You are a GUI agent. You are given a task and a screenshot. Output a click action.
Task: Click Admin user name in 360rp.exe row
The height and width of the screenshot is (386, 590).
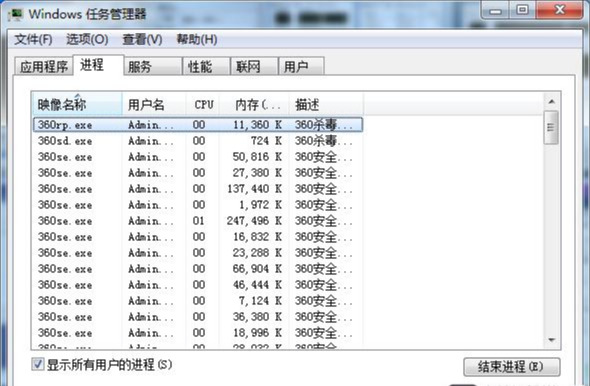click(x=151, y=125)
